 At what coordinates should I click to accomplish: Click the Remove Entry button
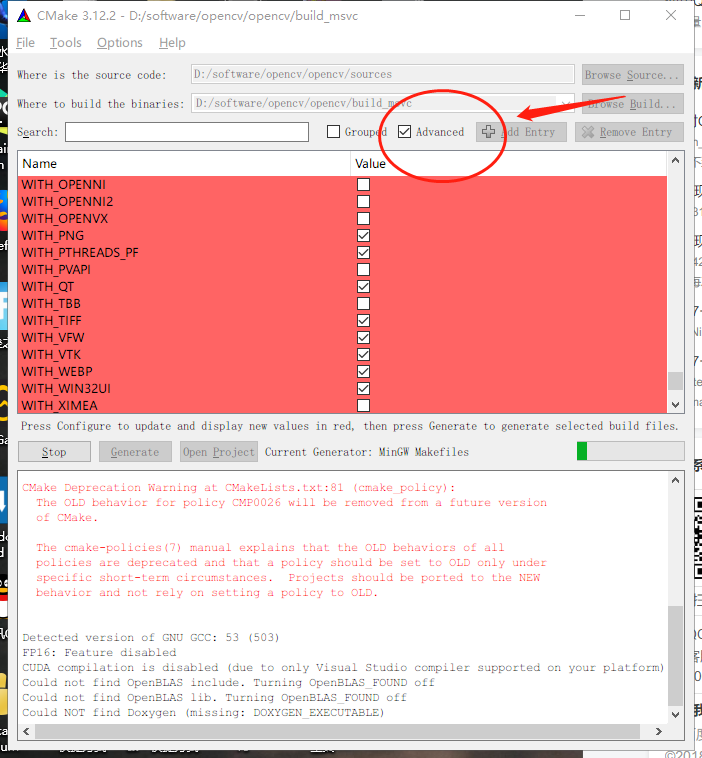[629, 132]
